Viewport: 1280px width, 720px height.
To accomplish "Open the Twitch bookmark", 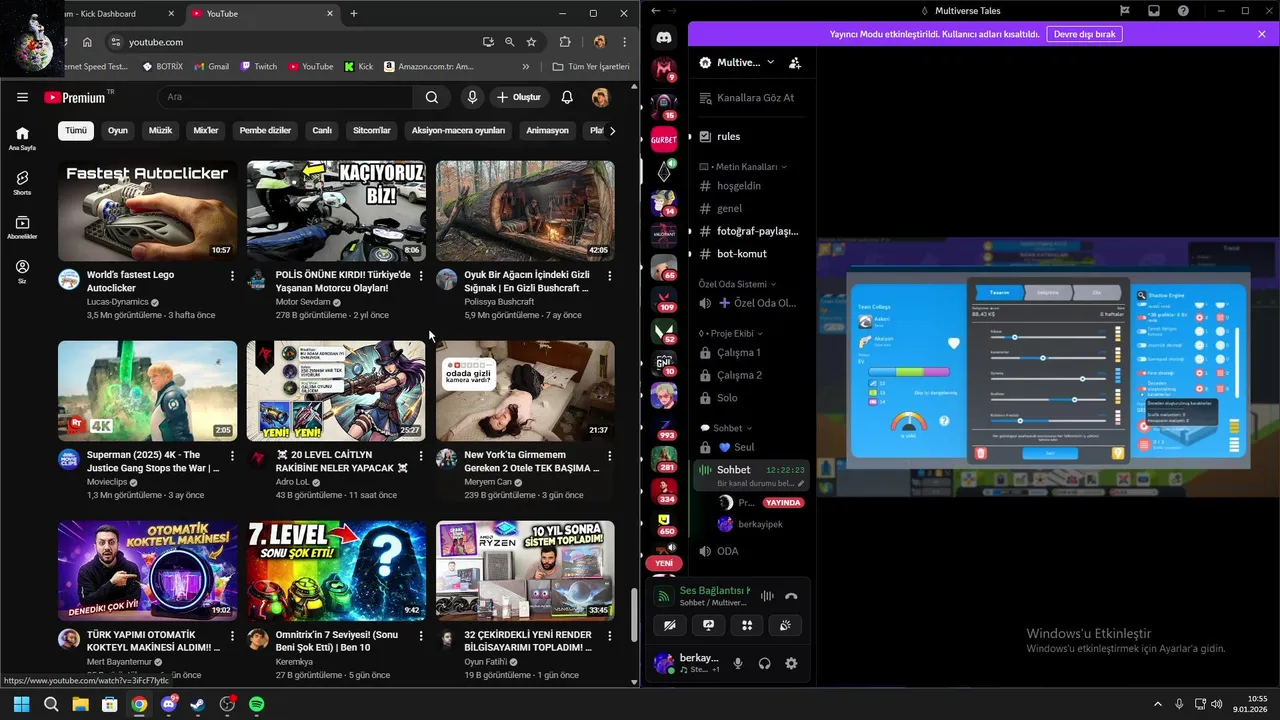I will coord(258,67).
